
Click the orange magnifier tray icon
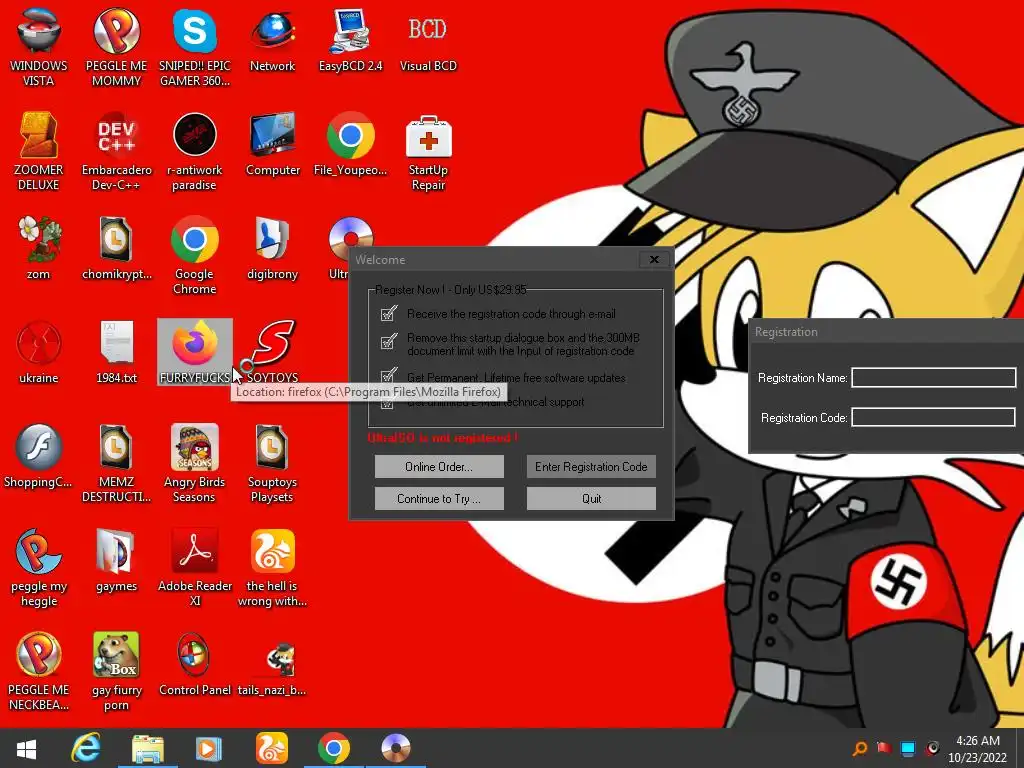(860, 748)
